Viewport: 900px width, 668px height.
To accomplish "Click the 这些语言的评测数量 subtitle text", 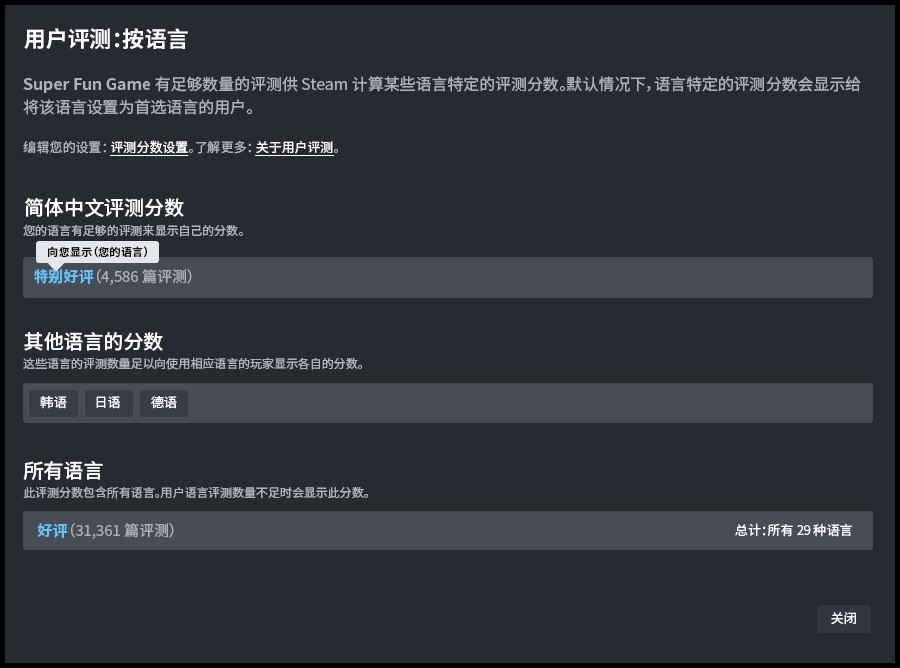I will point(193,364).
